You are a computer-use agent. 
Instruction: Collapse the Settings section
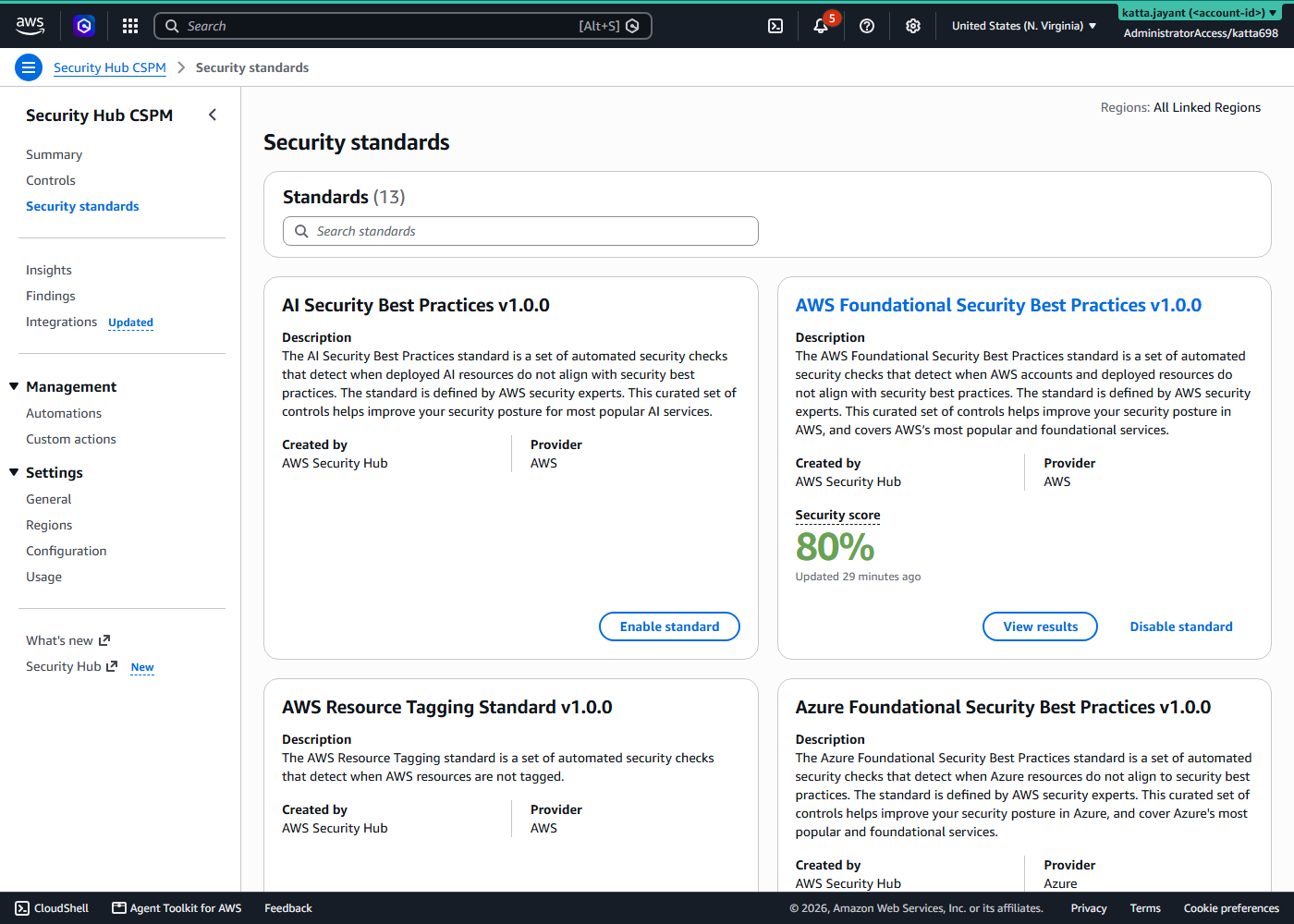[x=14, y=472]
